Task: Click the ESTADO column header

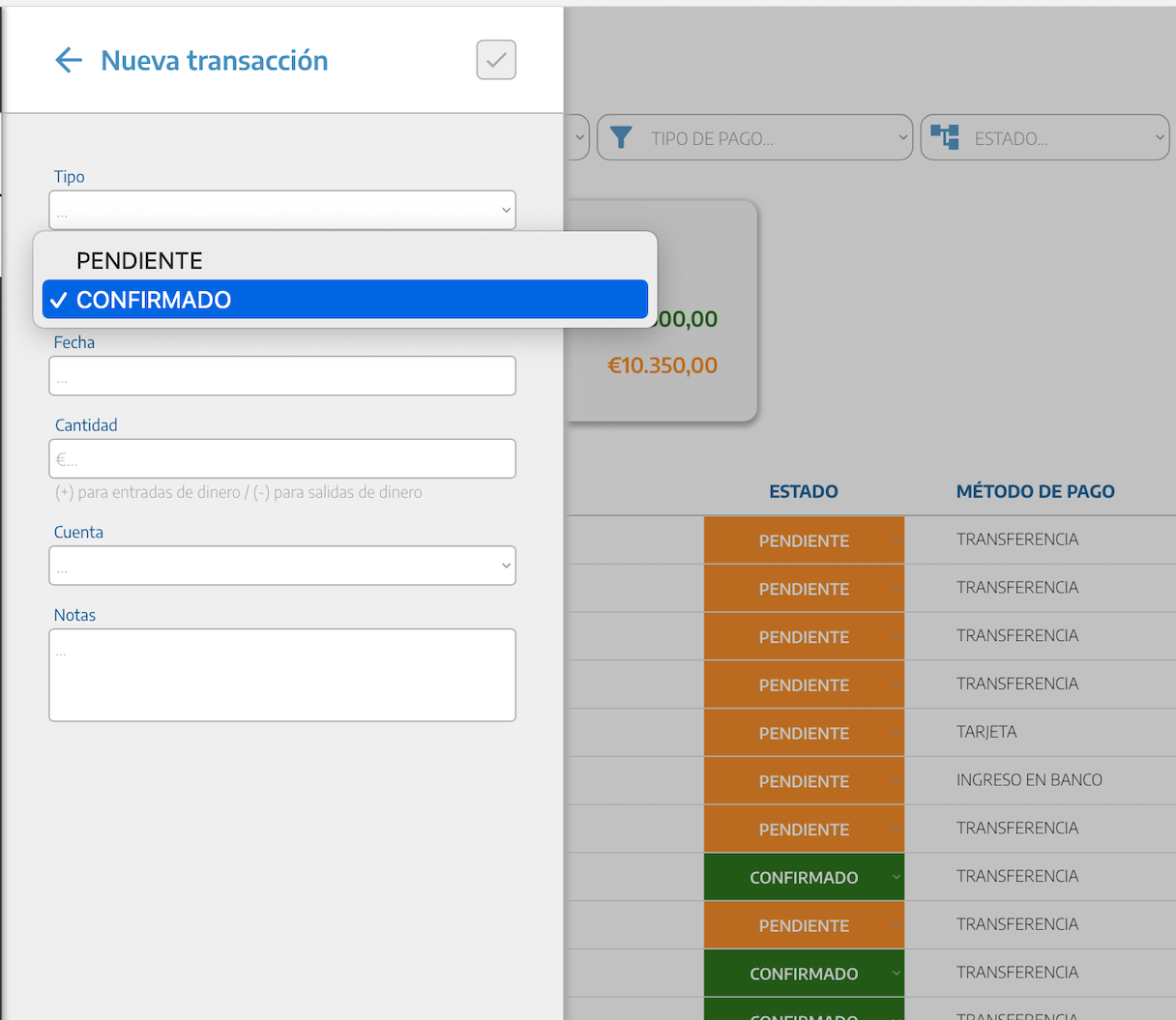Action: pyautogui.click(x=803, y=491)
